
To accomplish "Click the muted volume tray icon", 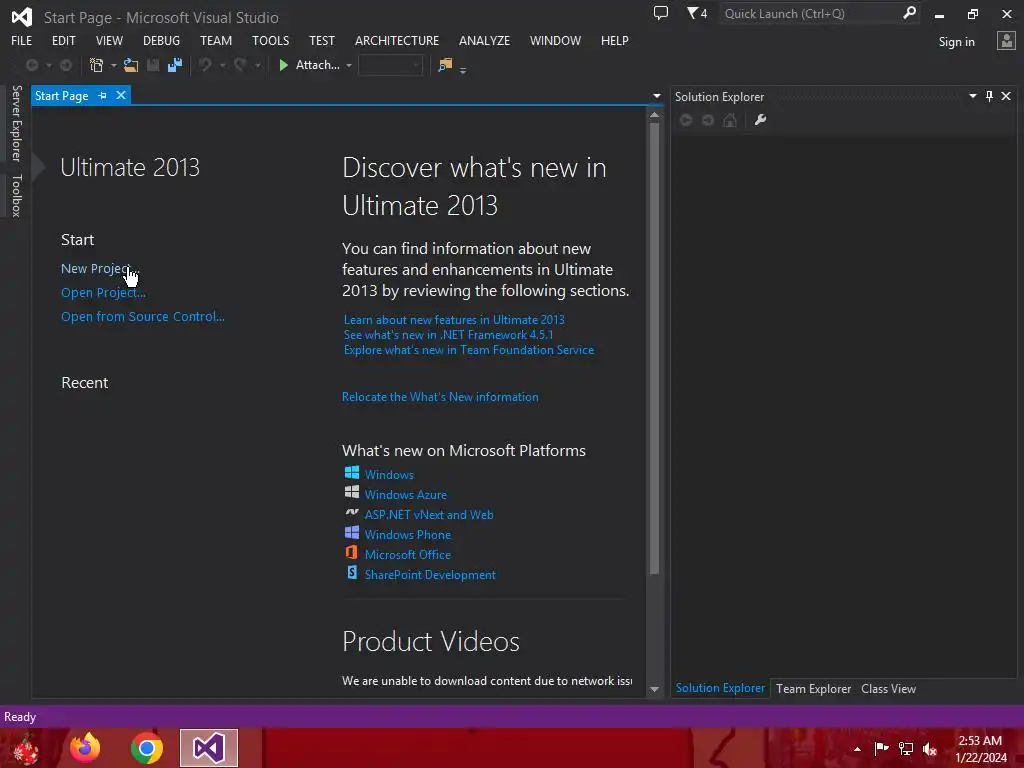I will [x=930, y=749].
